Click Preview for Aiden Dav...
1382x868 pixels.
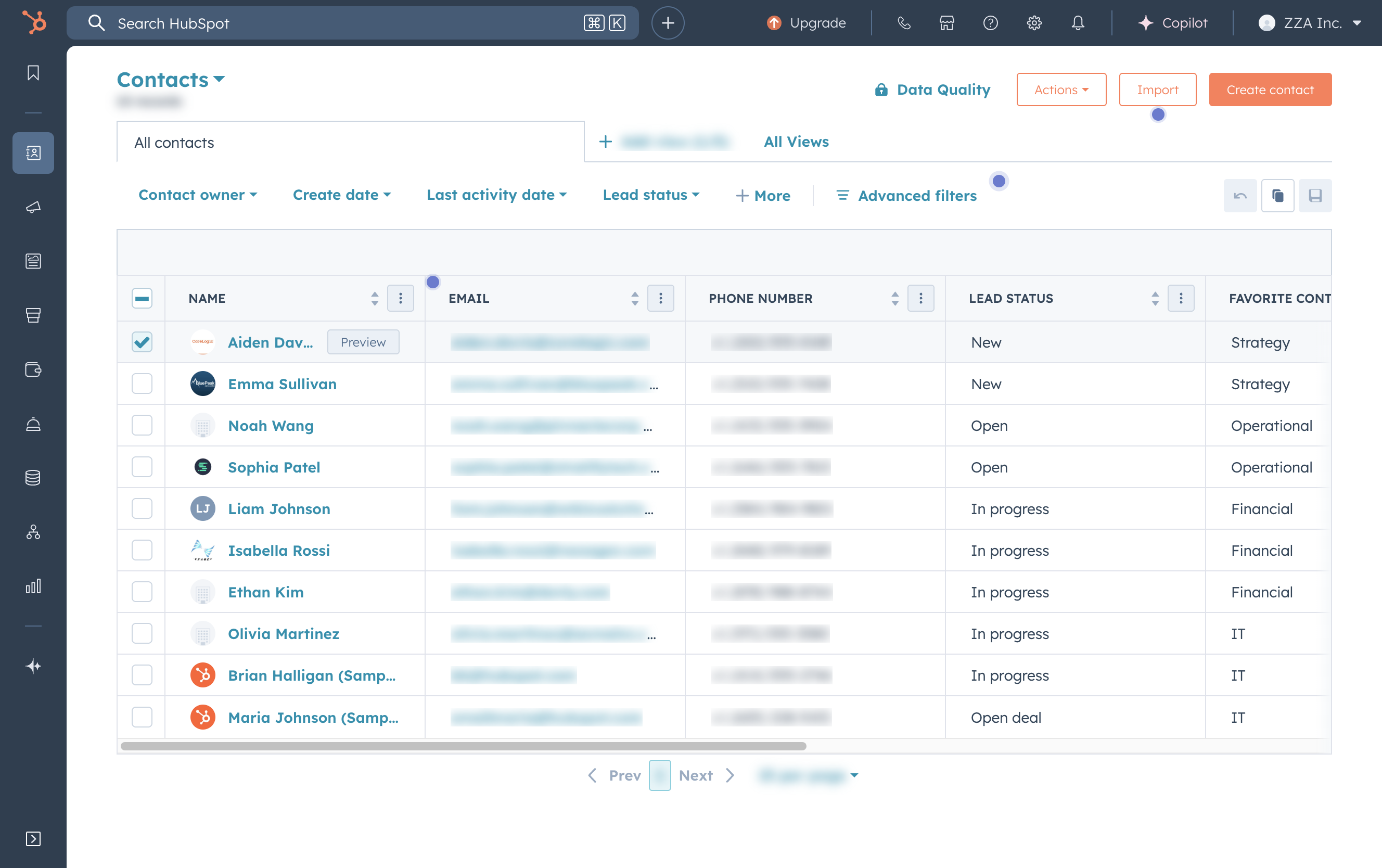pos(363,342)
